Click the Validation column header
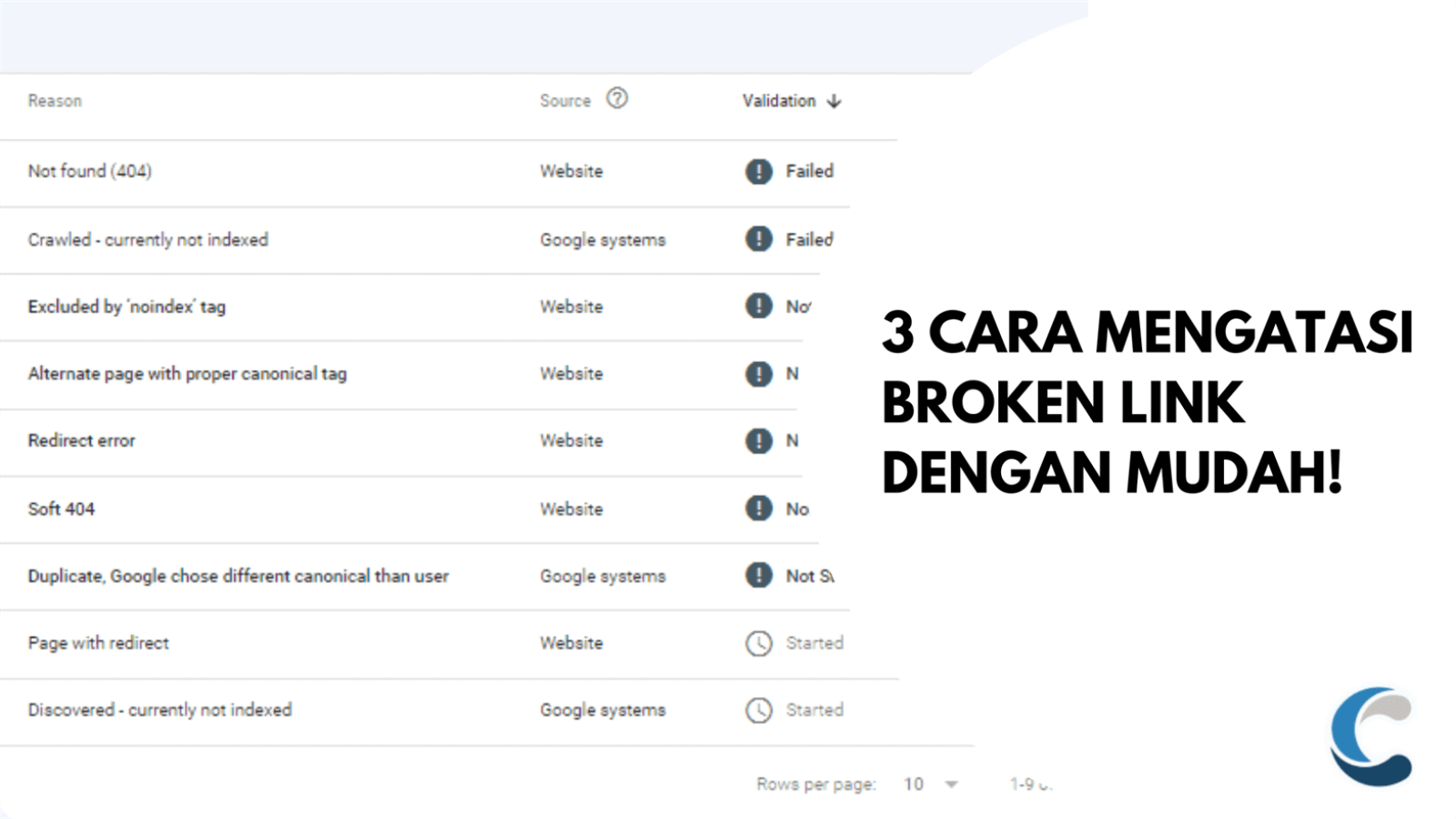The width and height of the screenshot is (1456, 819). tap(779, 101)
